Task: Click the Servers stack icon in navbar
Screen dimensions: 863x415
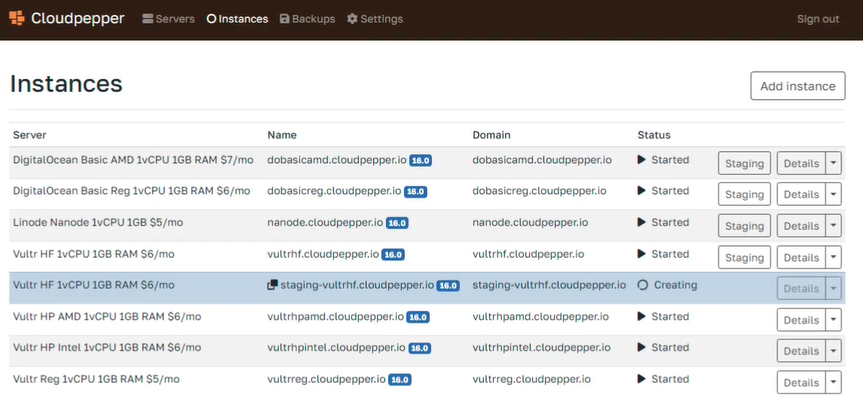Action: [148, 19]
